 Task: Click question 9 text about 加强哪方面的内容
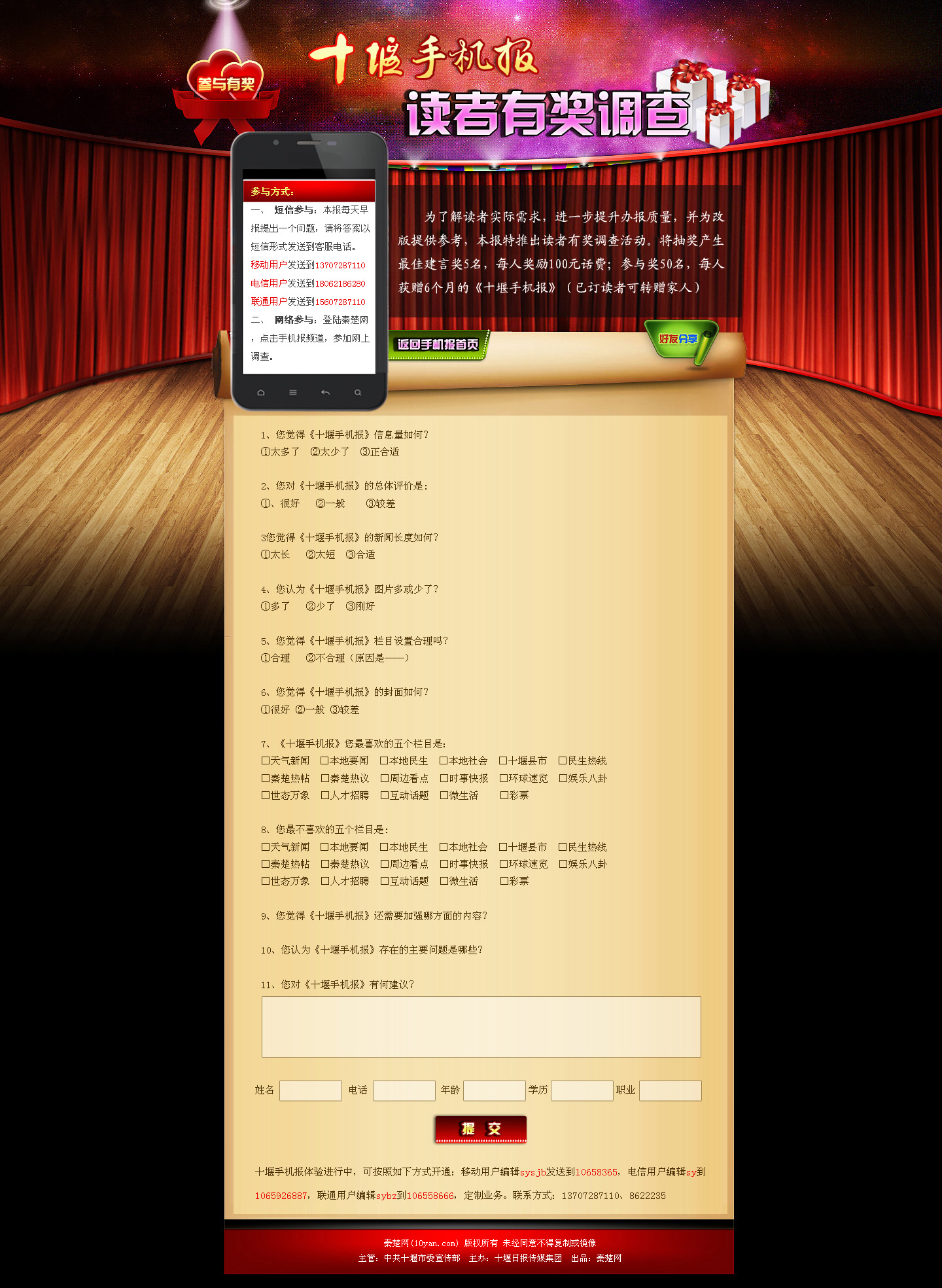(x=374, y=916)
